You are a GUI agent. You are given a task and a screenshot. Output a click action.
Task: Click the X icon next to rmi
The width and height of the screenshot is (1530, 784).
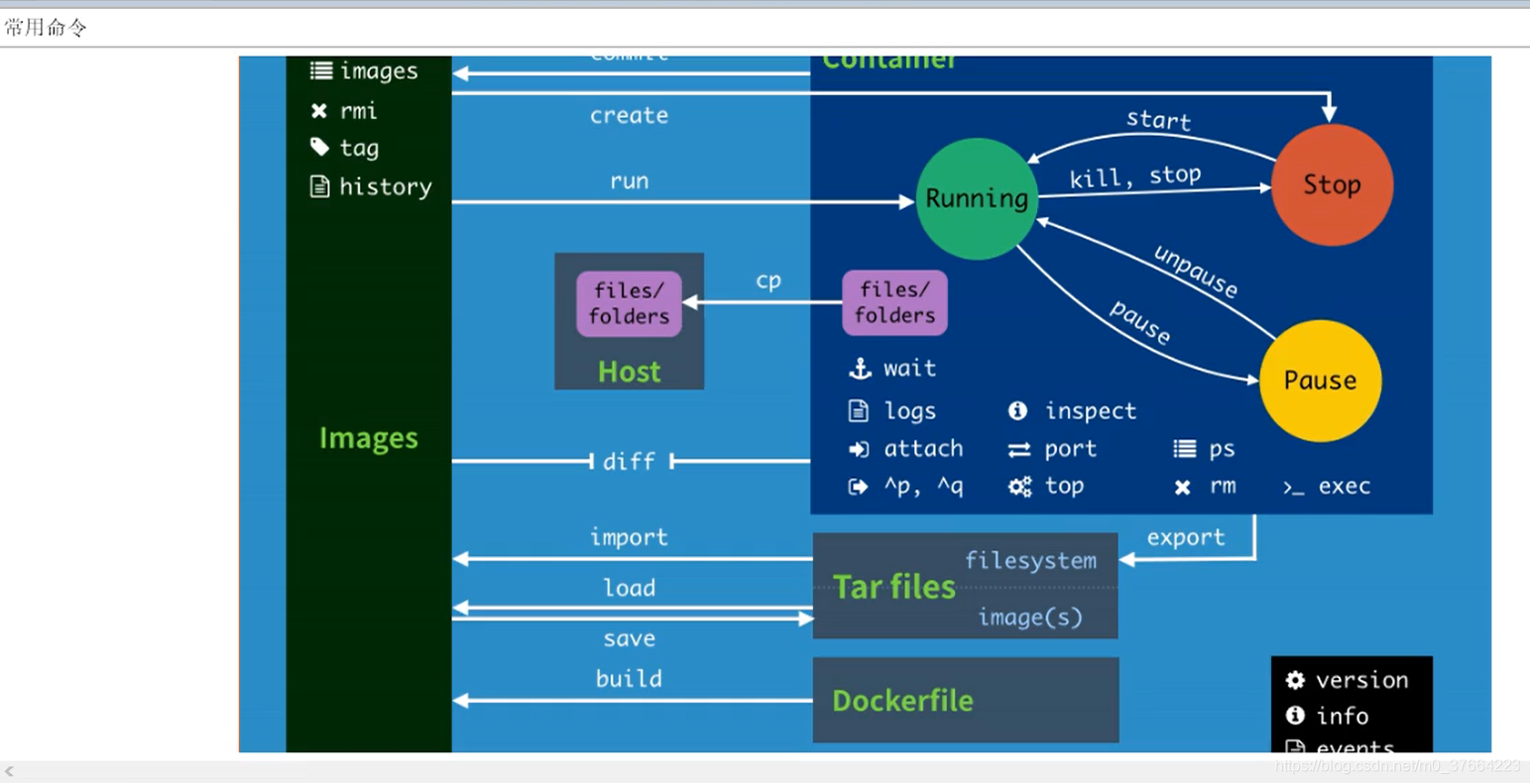[319, 111]
